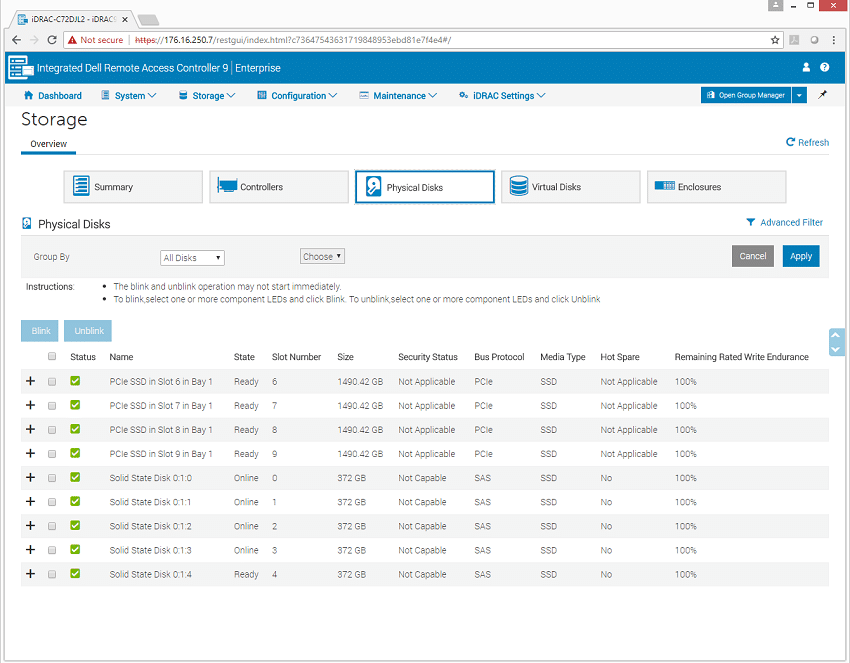850x663 pixels.
Task: Click the Open Group Manager button
Action: (746, 95)
